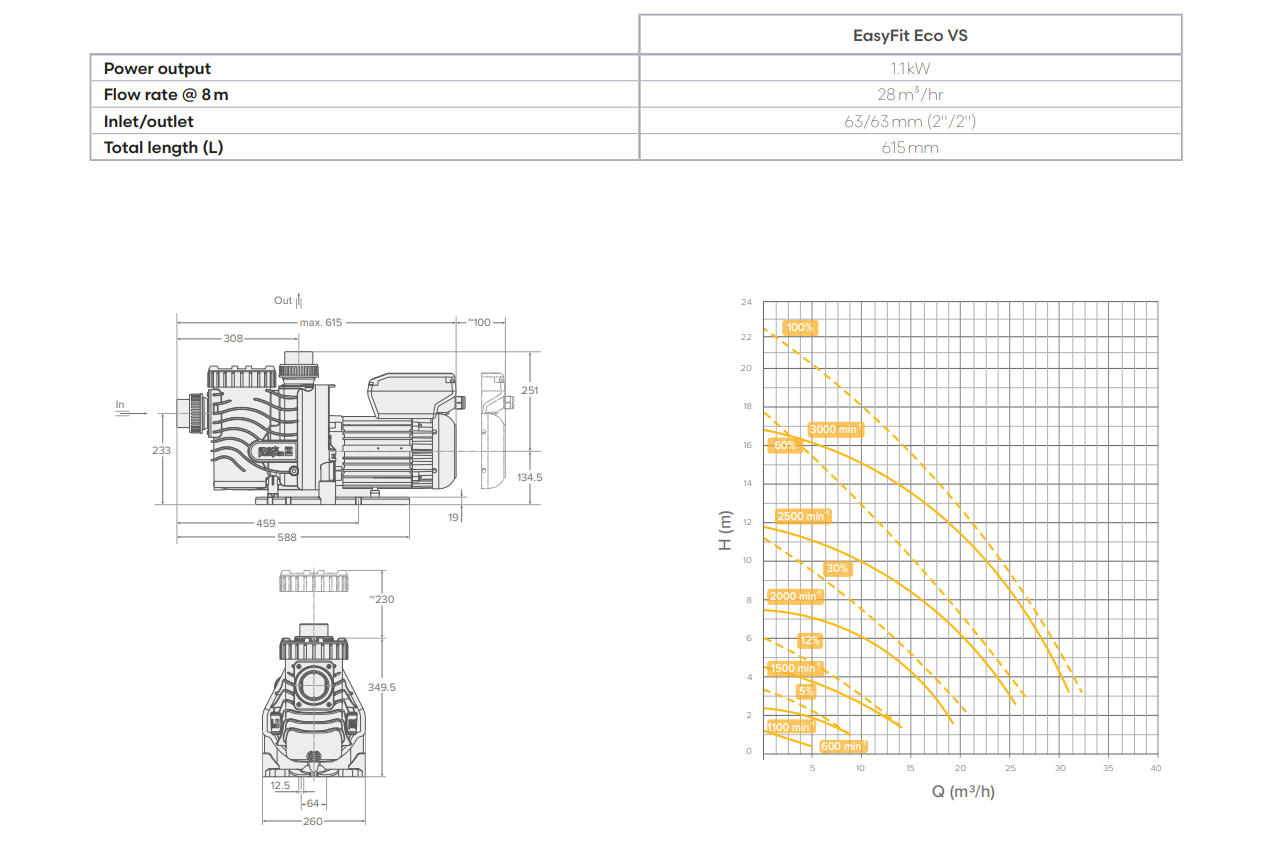1282x841 pixels.
Task: Click the side-view pump drawing
Action: pos(320,430)
